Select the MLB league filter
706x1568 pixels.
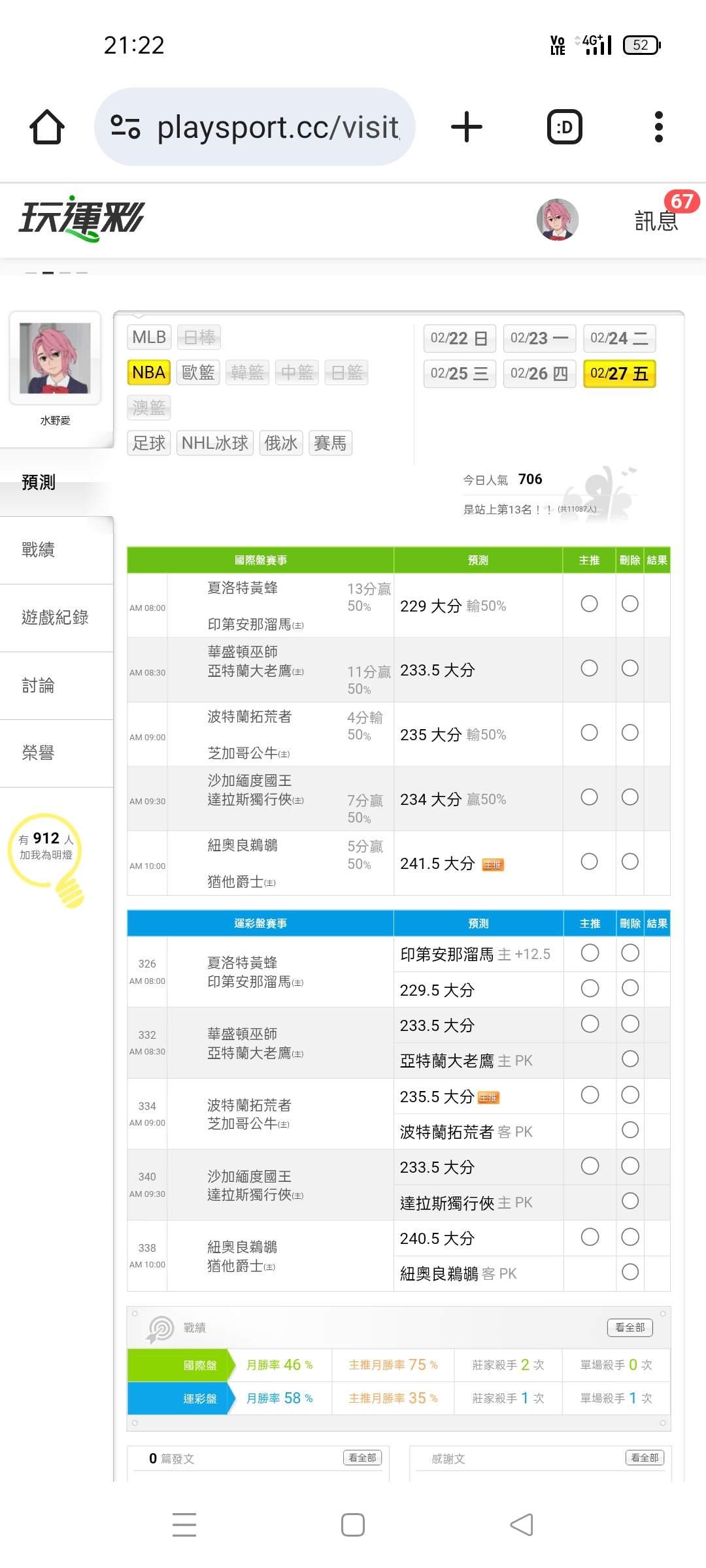click(149, 337)
